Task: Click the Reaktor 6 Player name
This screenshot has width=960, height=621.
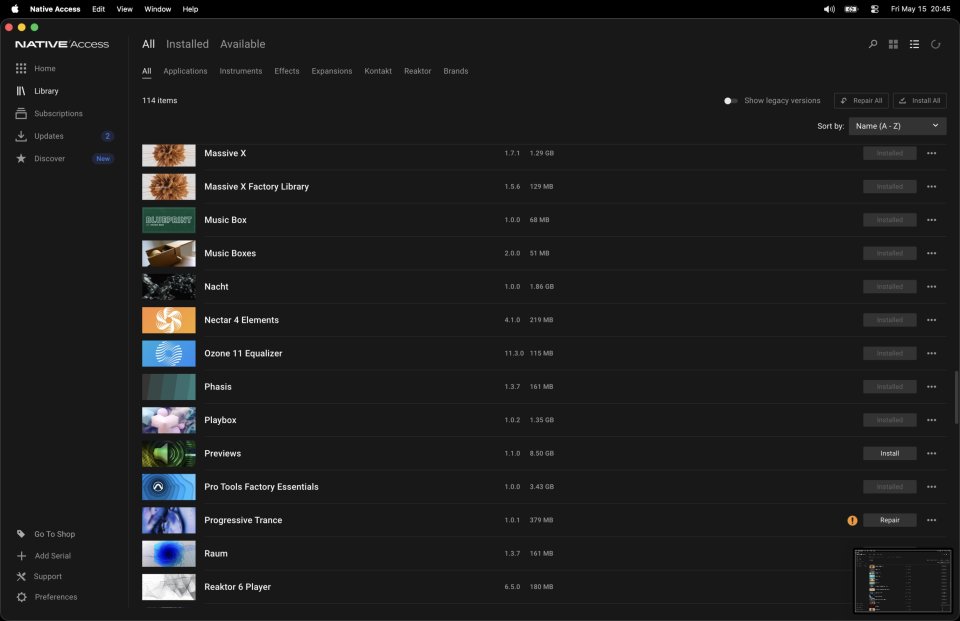Action: pos(238,587)
